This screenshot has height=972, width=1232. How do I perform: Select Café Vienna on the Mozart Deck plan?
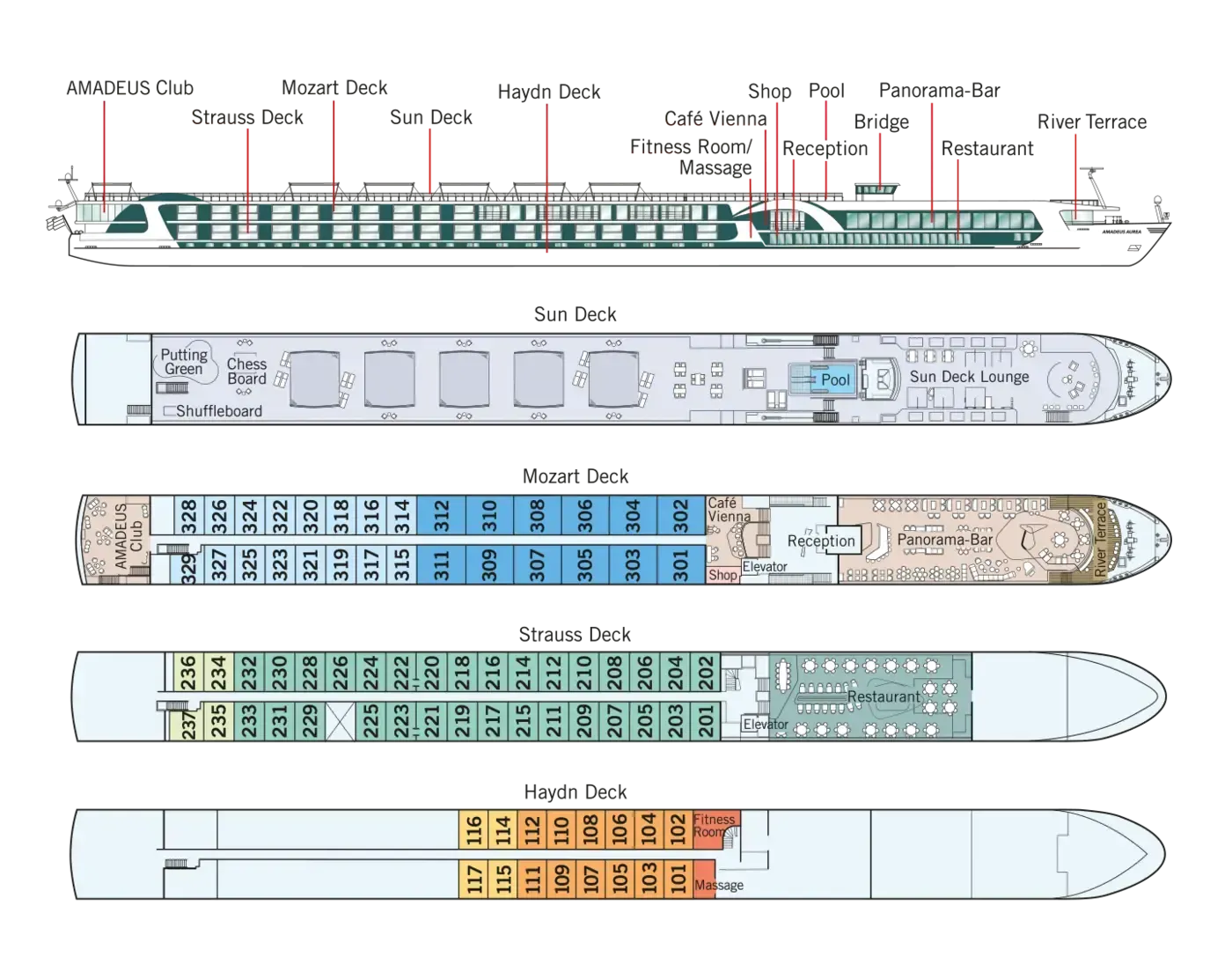tap(729, 510)
